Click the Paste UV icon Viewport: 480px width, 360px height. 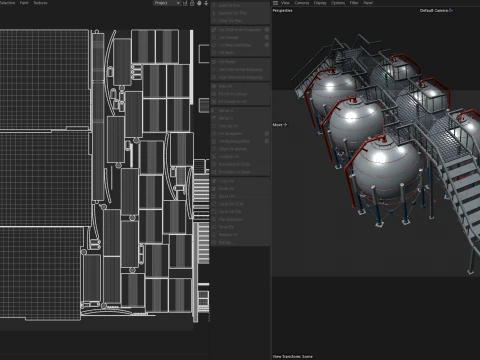[x=214, y=188]
